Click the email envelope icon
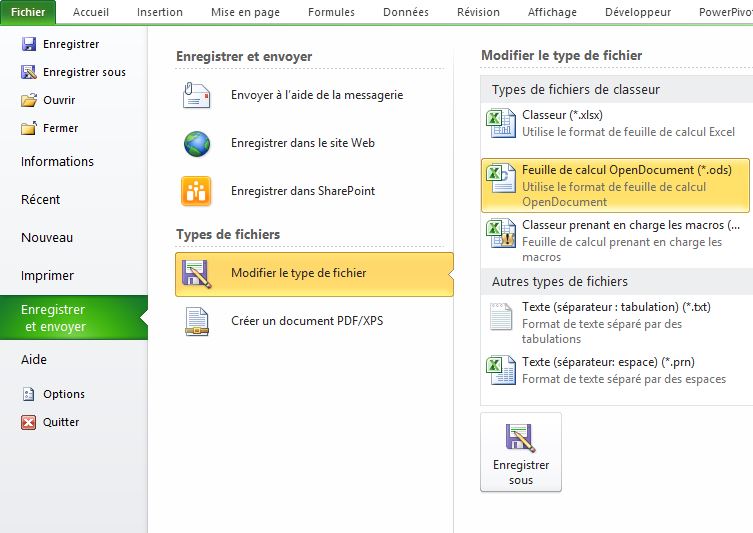The image size is (753, 533). pos(196,95)
